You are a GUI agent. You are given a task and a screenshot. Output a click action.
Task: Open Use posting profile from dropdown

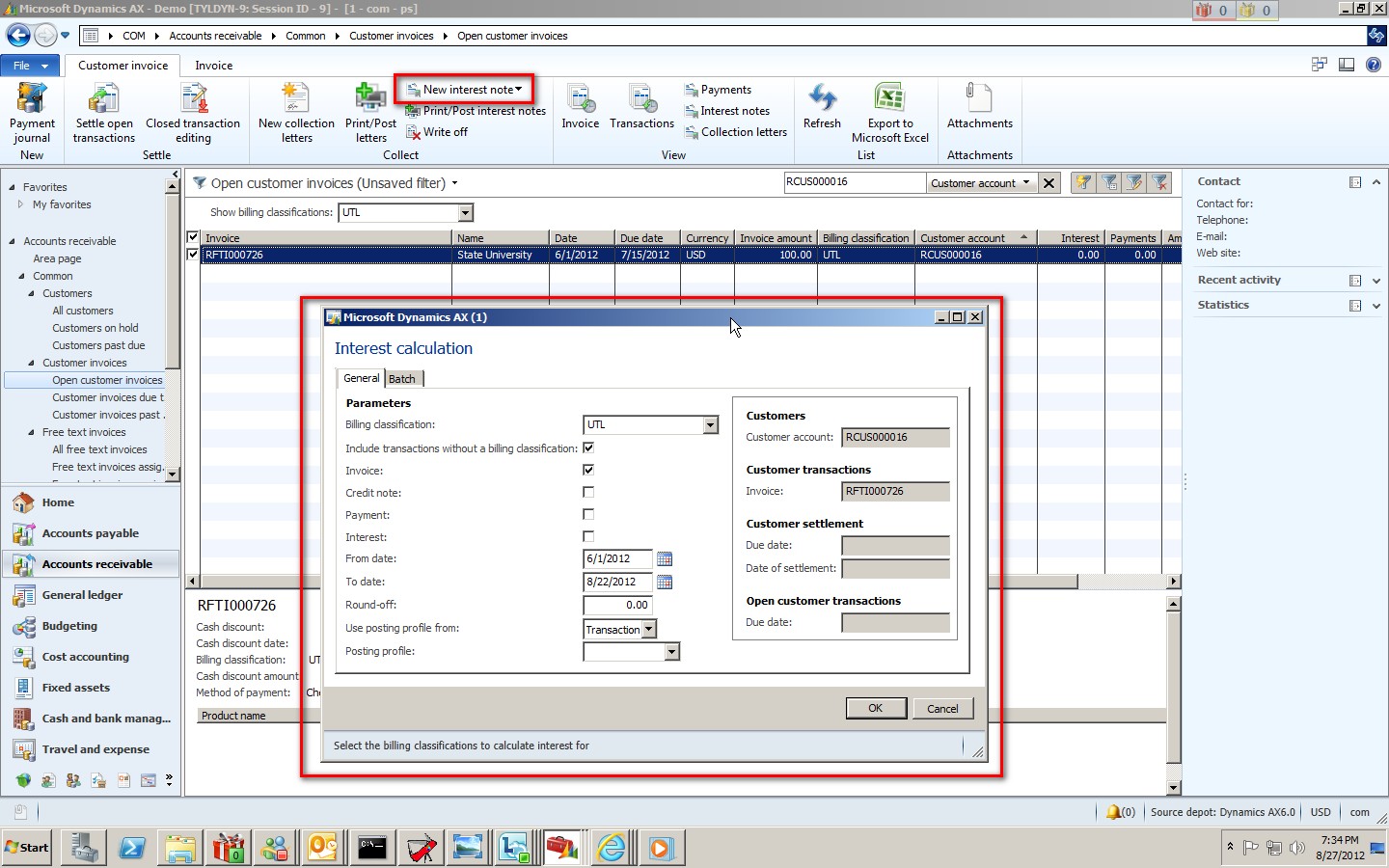[649, 629]
